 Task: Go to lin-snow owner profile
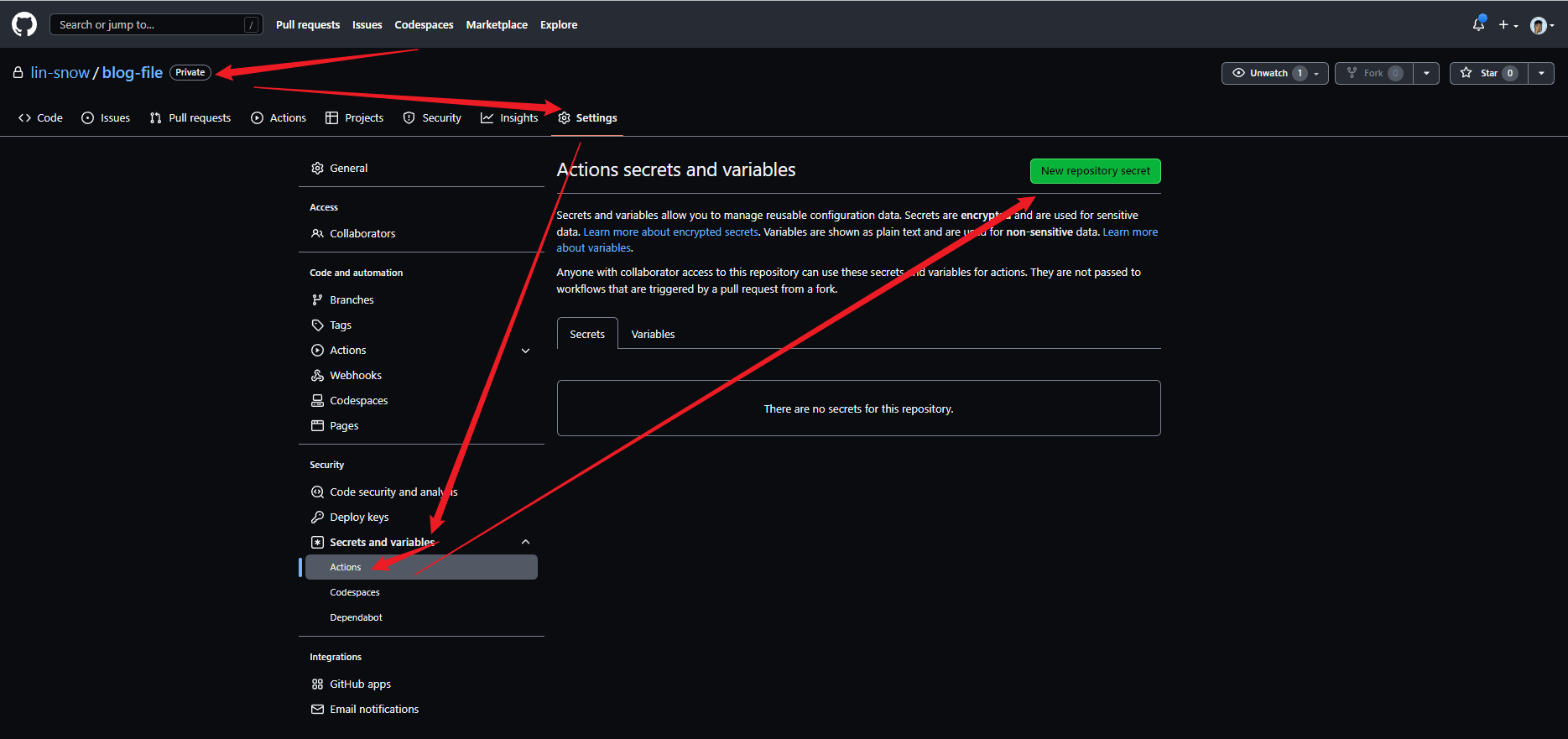coord(60,72)
